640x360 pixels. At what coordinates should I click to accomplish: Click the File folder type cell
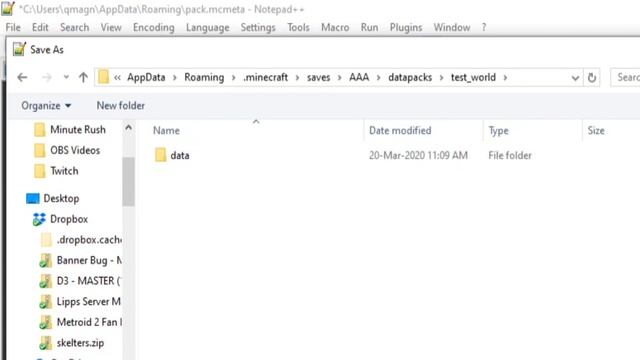(510, 156)
